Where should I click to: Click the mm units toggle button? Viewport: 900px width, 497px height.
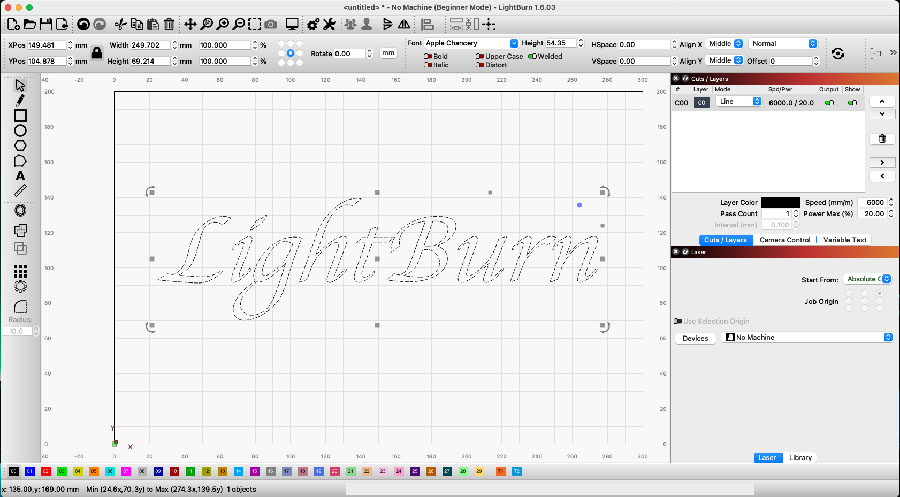coord(389,53)
